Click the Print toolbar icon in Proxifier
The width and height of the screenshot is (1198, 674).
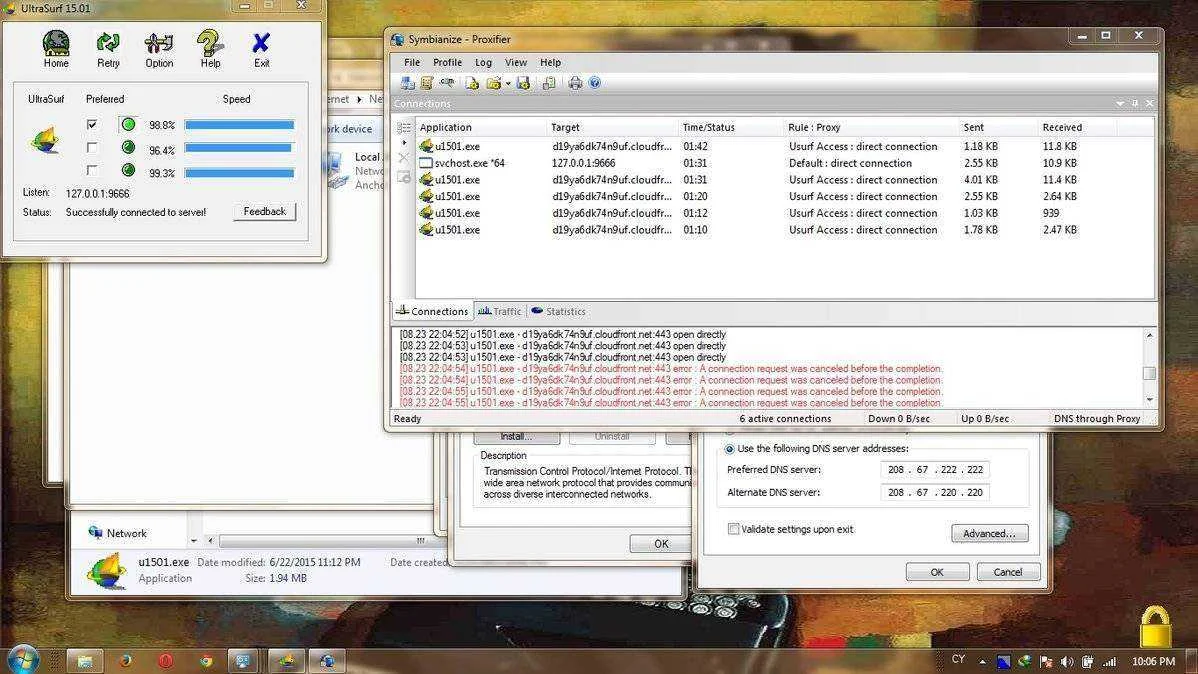coord(575,83)
